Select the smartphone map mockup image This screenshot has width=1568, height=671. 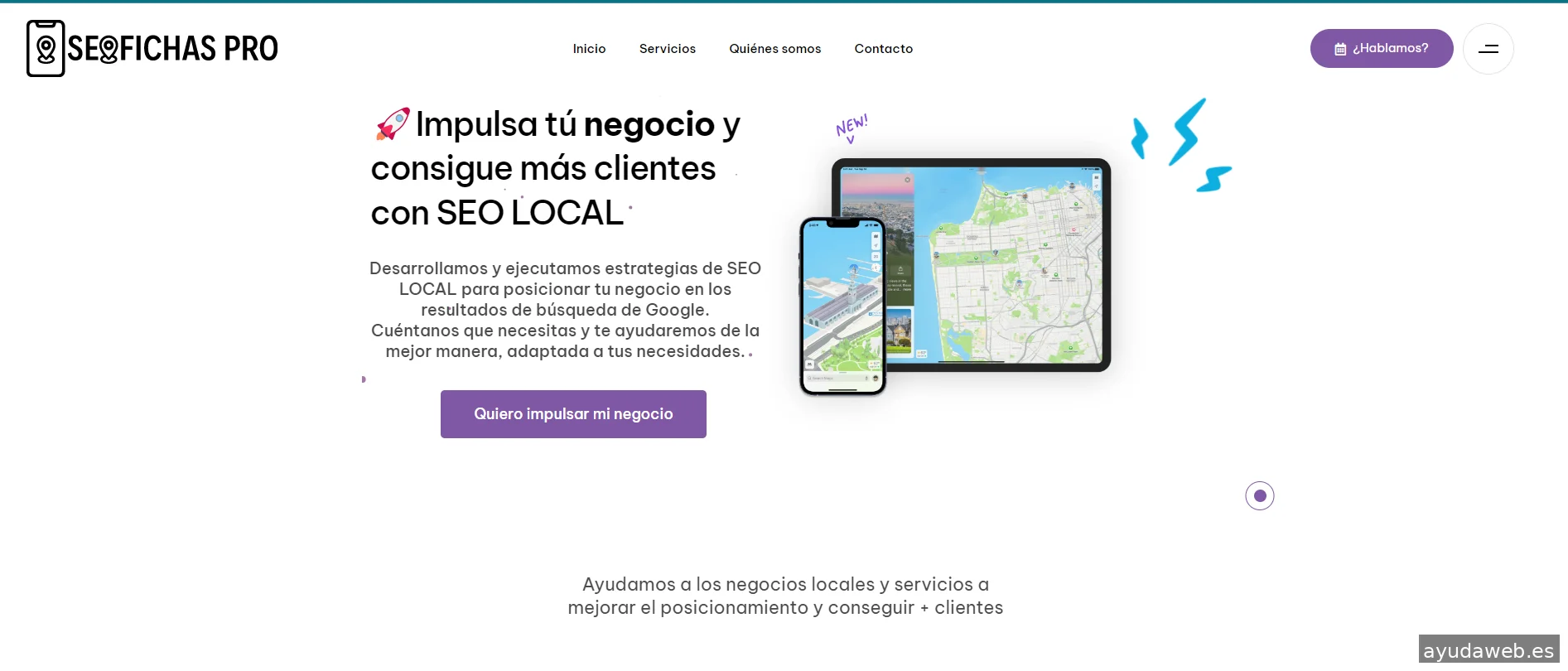842,307
